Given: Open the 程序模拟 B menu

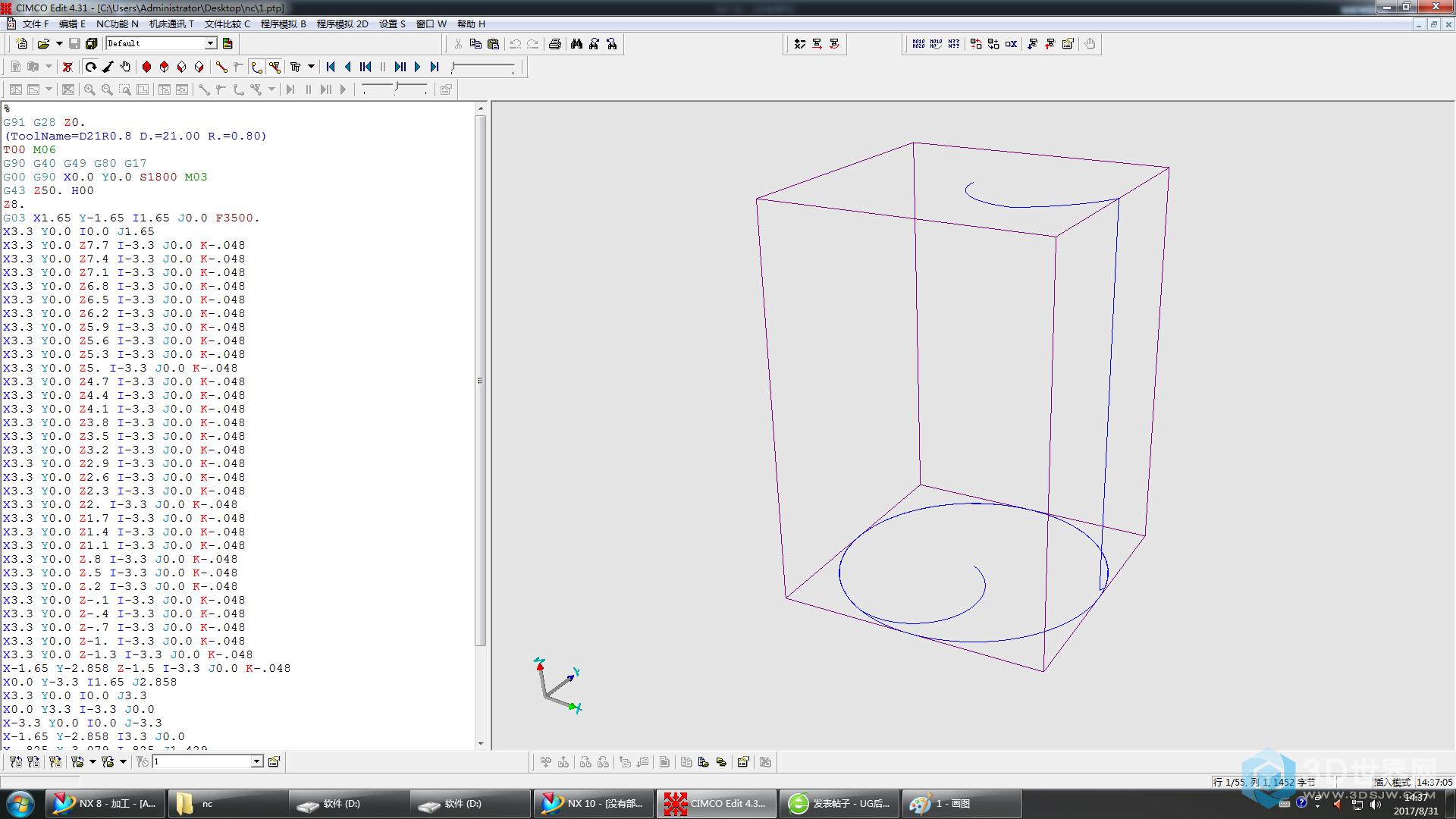Looking at the screenshot, I should 284,24.
